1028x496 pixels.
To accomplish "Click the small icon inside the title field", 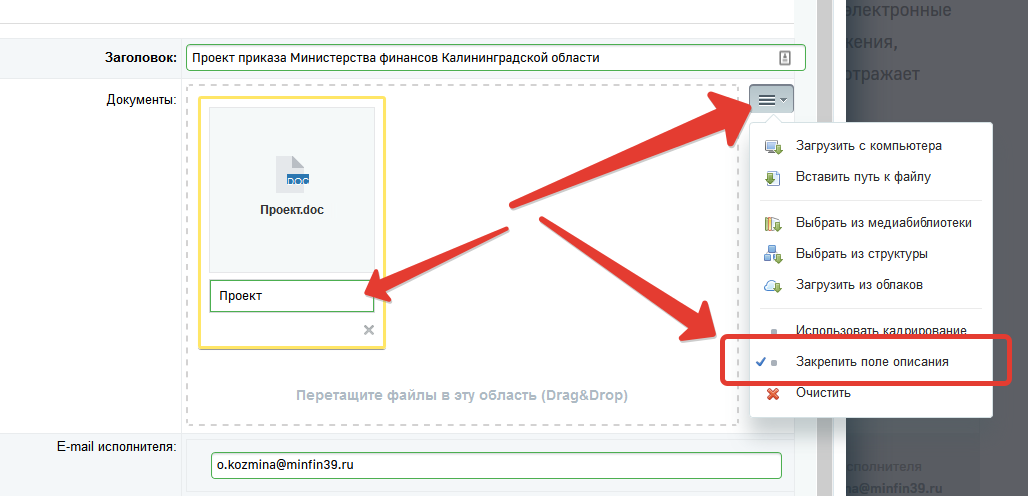I will (x=784, y=58).
